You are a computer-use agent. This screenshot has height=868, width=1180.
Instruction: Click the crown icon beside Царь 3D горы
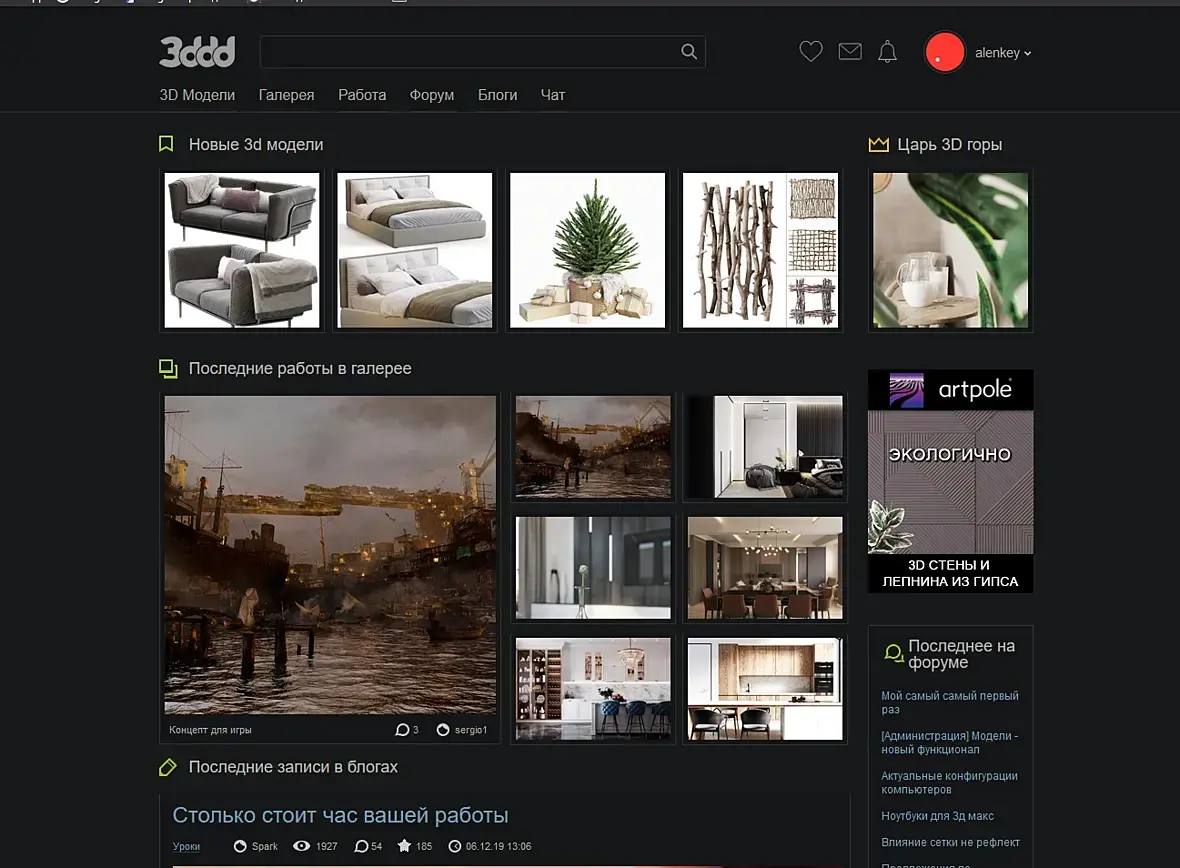(x=878, y=144)
